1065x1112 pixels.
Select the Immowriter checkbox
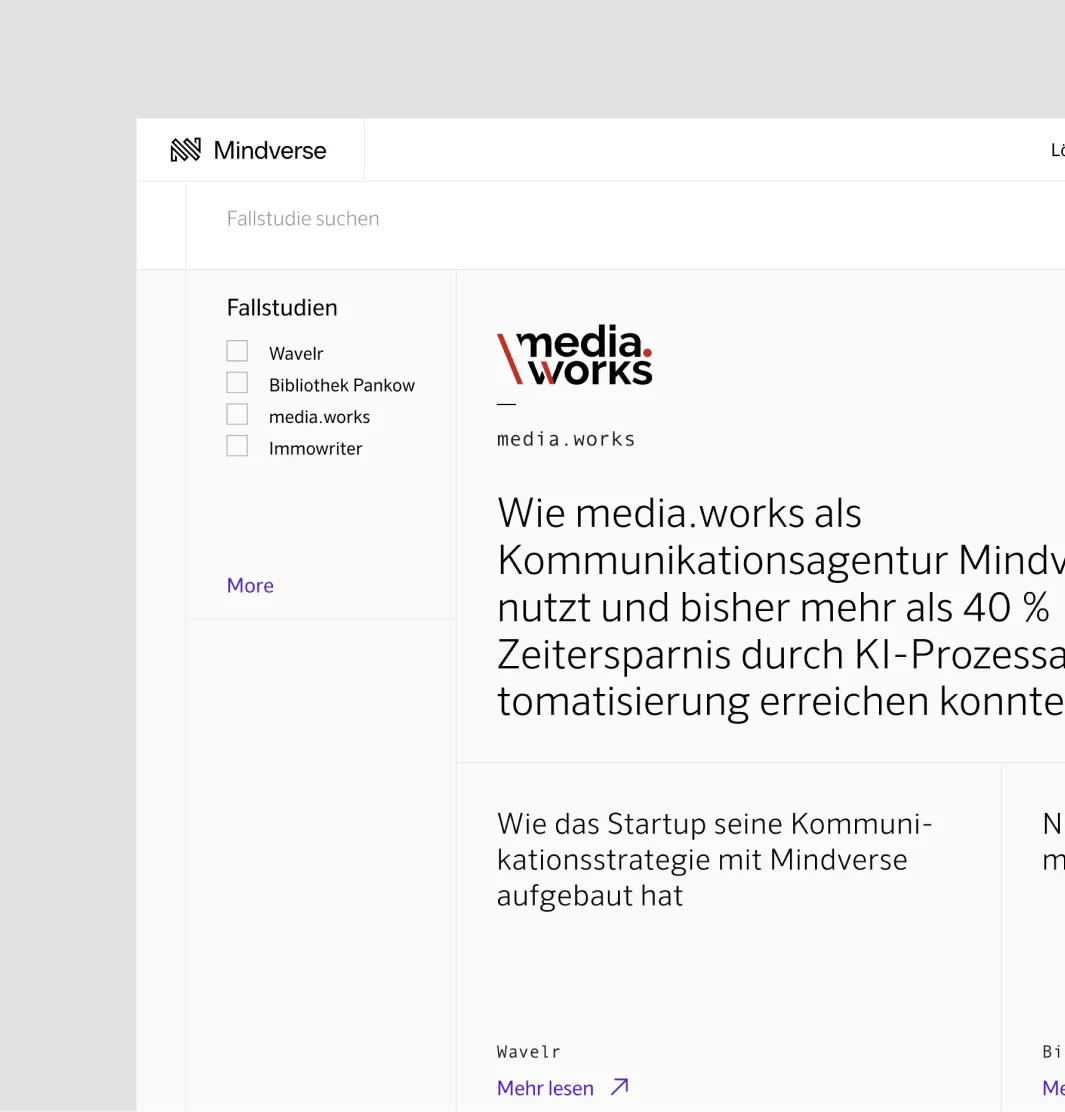coord(237,446)
